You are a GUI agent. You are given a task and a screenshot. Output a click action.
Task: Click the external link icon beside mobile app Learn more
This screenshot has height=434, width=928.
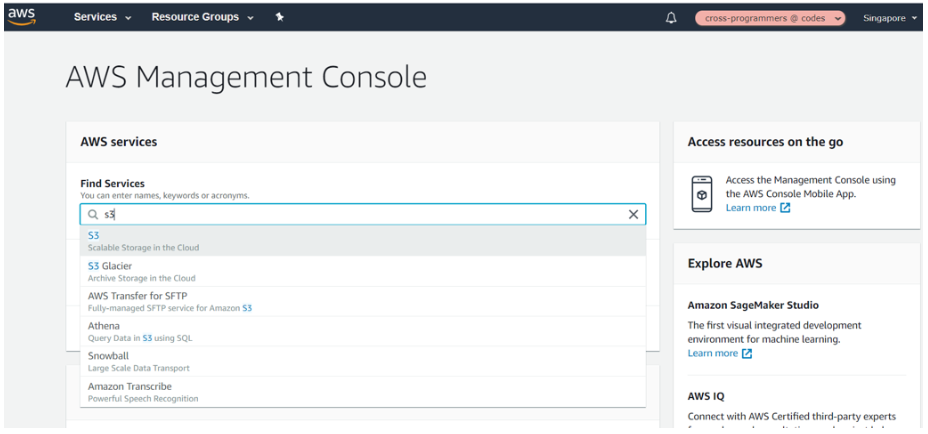point(785,208)
